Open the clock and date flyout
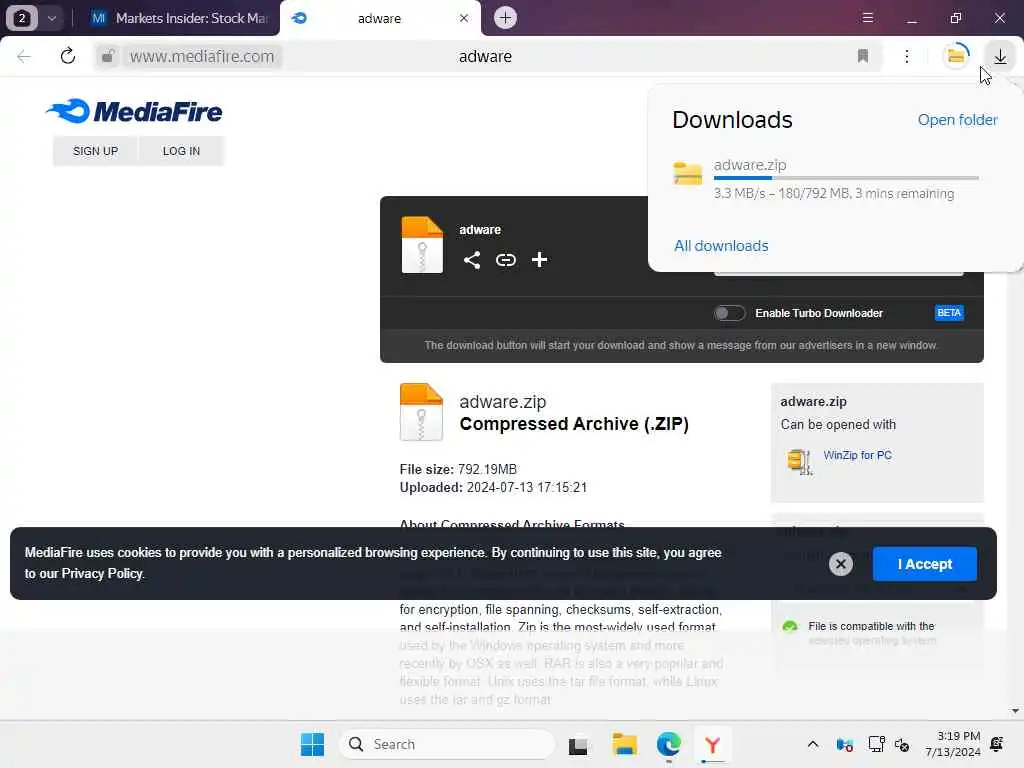 [x=953, y=744]
